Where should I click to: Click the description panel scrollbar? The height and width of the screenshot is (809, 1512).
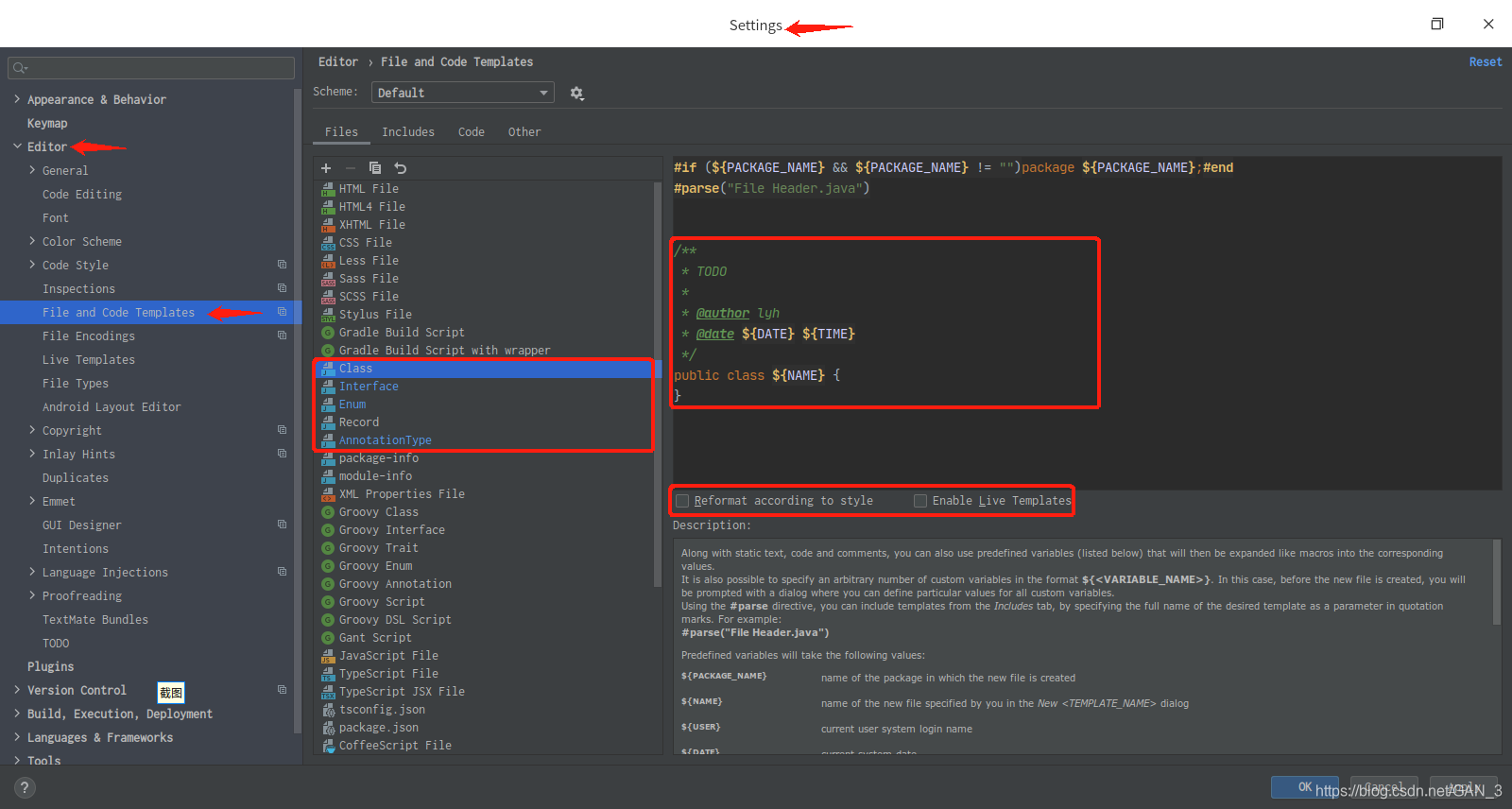(x=1496, y=582)
